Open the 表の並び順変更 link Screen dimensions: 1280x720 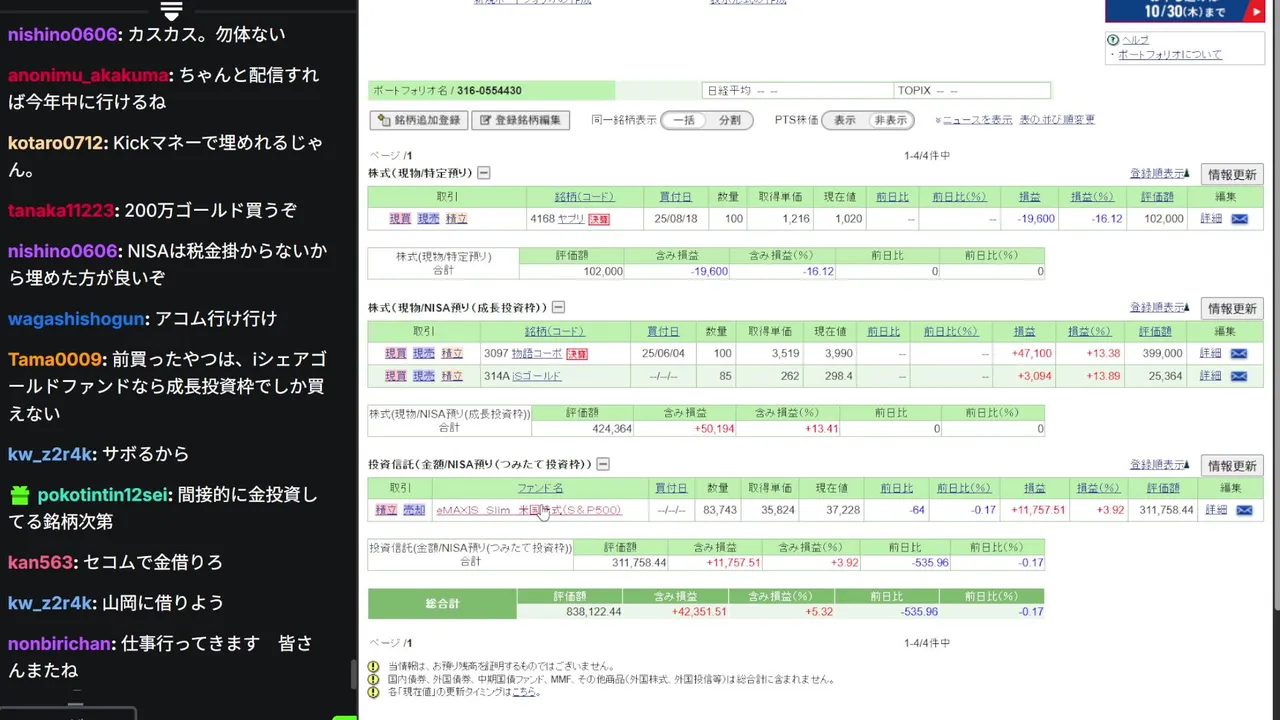[1057, 120]
